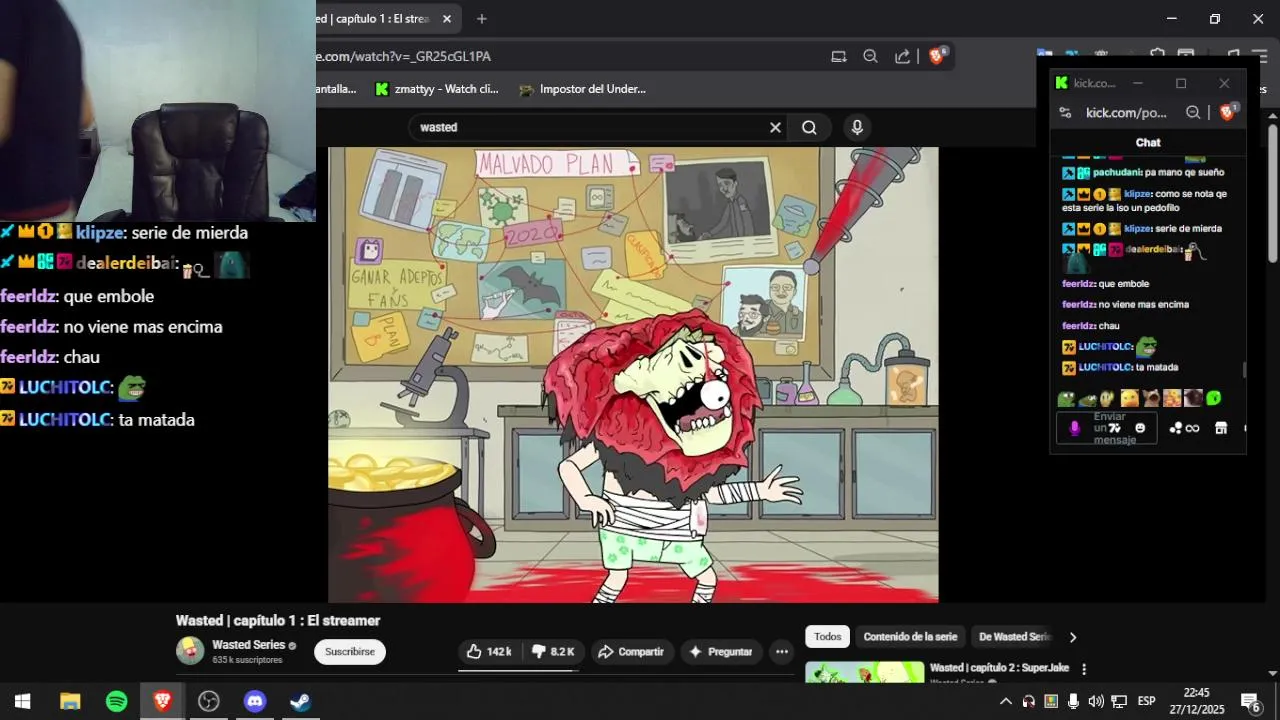Select the 'Todos' filter chip
The height and width of the screenshot is (720, 1280).
coord(827,637)
